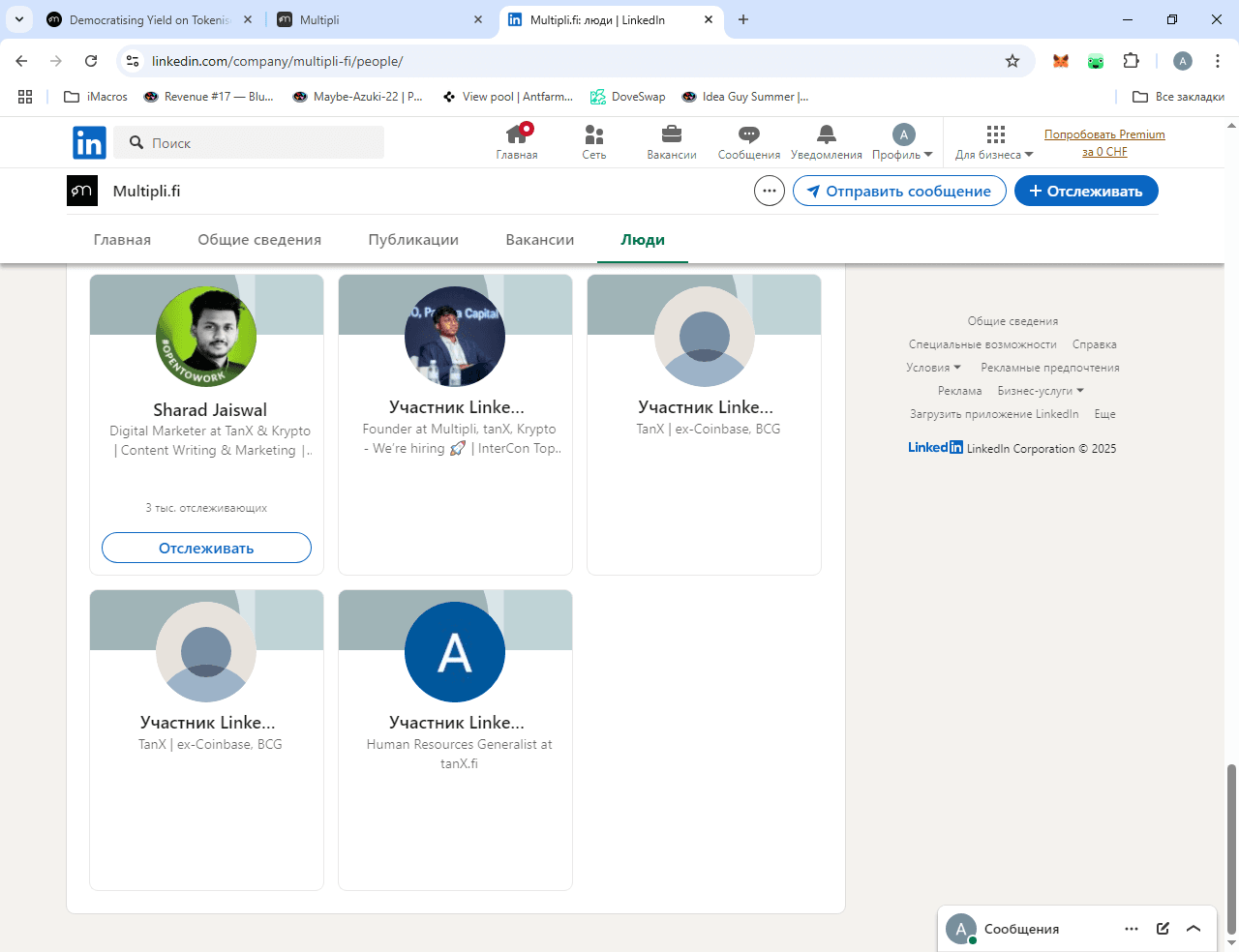Open Revenue #17 bookmark
The height and width of the screenshot is (952, 1239).
(x=209, y=97)
